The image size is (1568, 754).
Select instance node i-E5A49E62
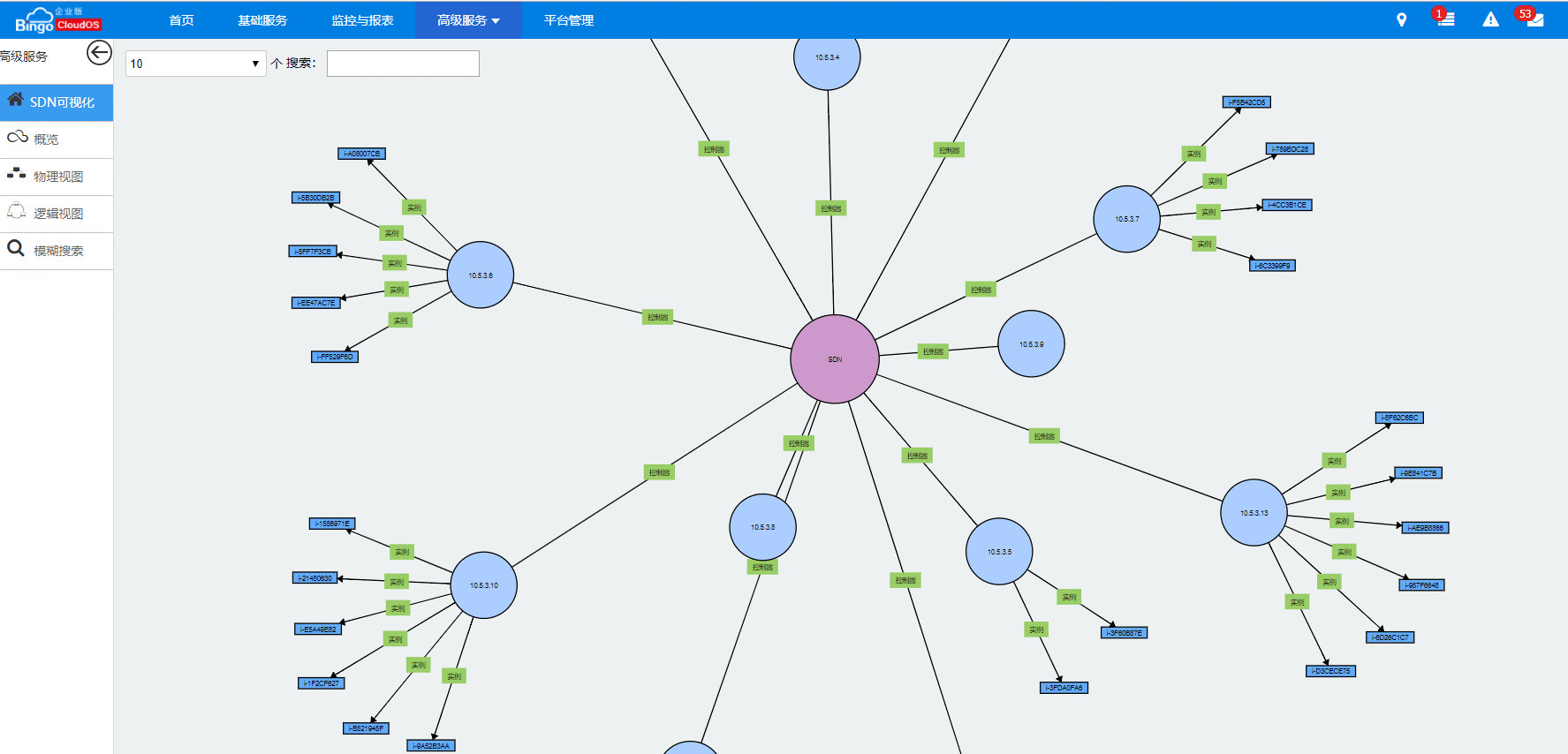318,630
